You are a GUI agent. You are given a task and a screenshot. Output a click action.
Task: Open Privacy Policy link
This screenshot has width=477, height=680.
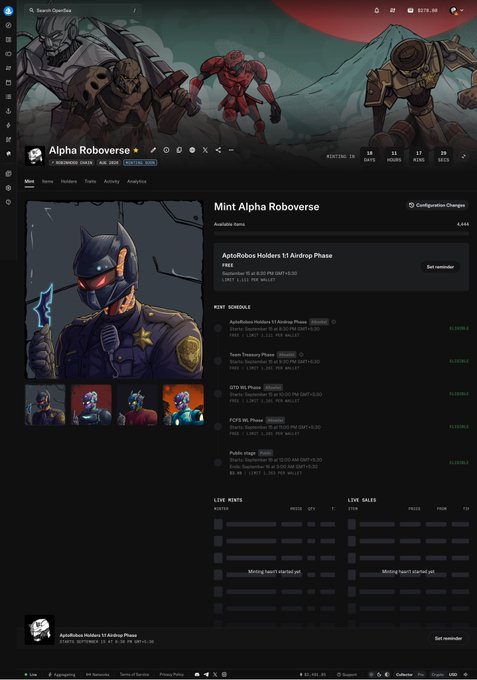point(171,674)
